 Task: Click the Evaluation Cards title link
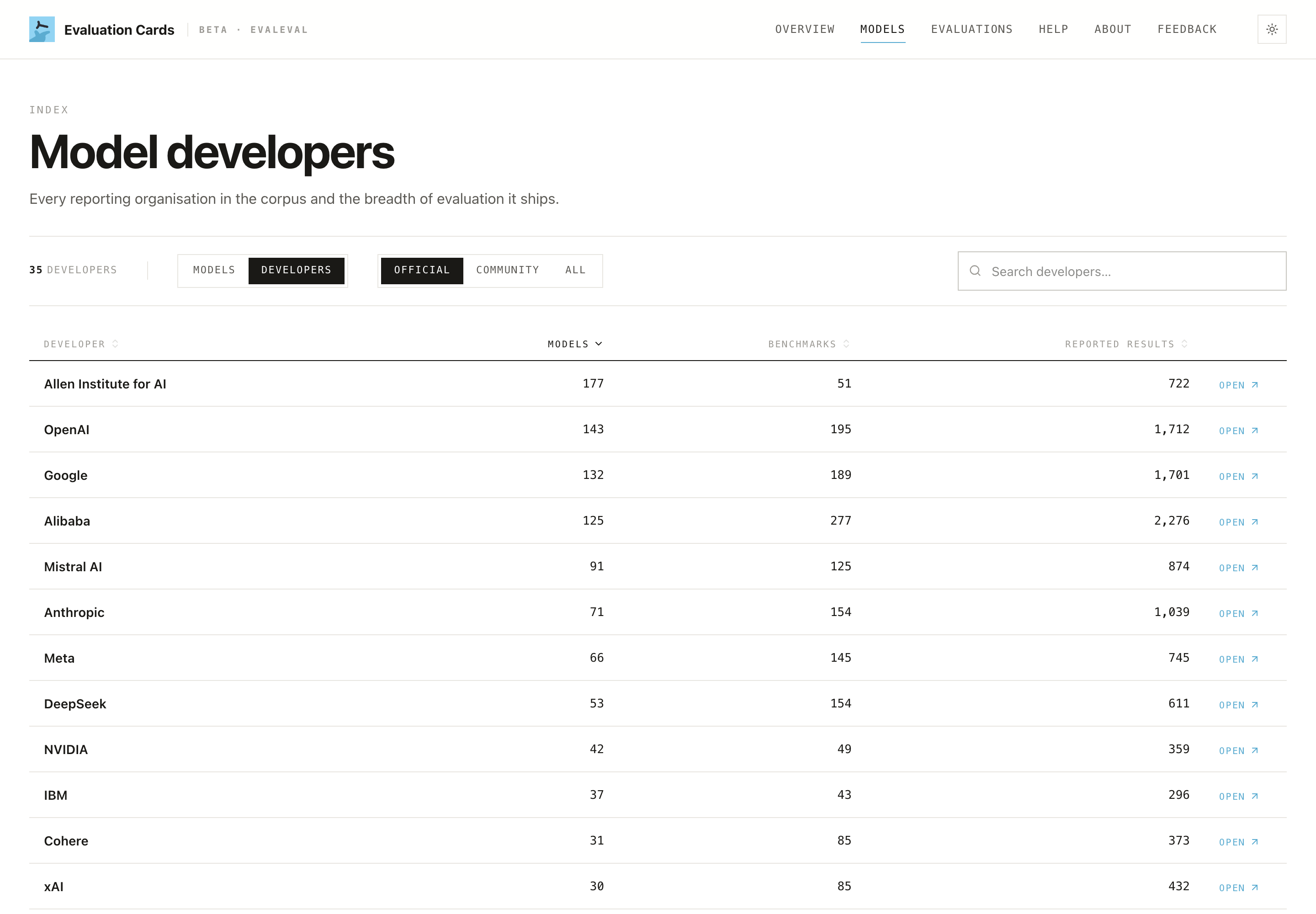pyautogui.click(x=119, y=30)
